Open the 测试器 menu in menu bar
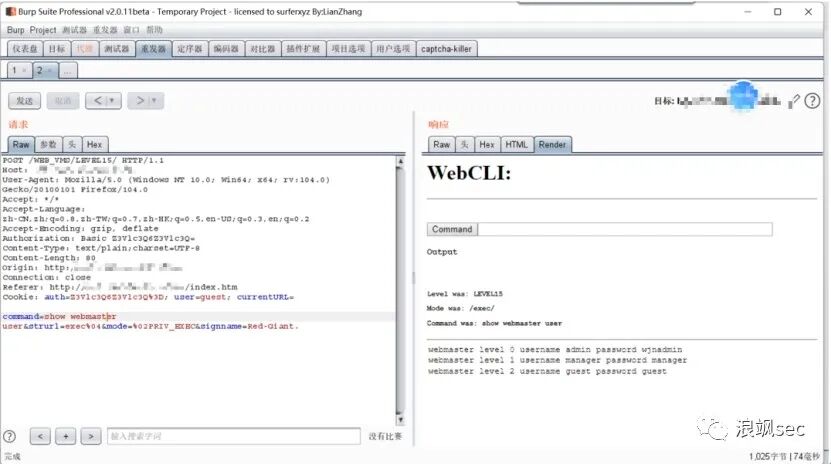The image size is (831, 464). tap(74, 30)
